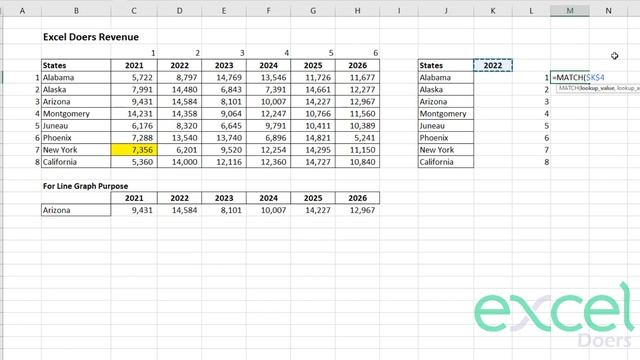Click Montgomery in main table
This screenshot has width=640, height=360.
(76, 113)
